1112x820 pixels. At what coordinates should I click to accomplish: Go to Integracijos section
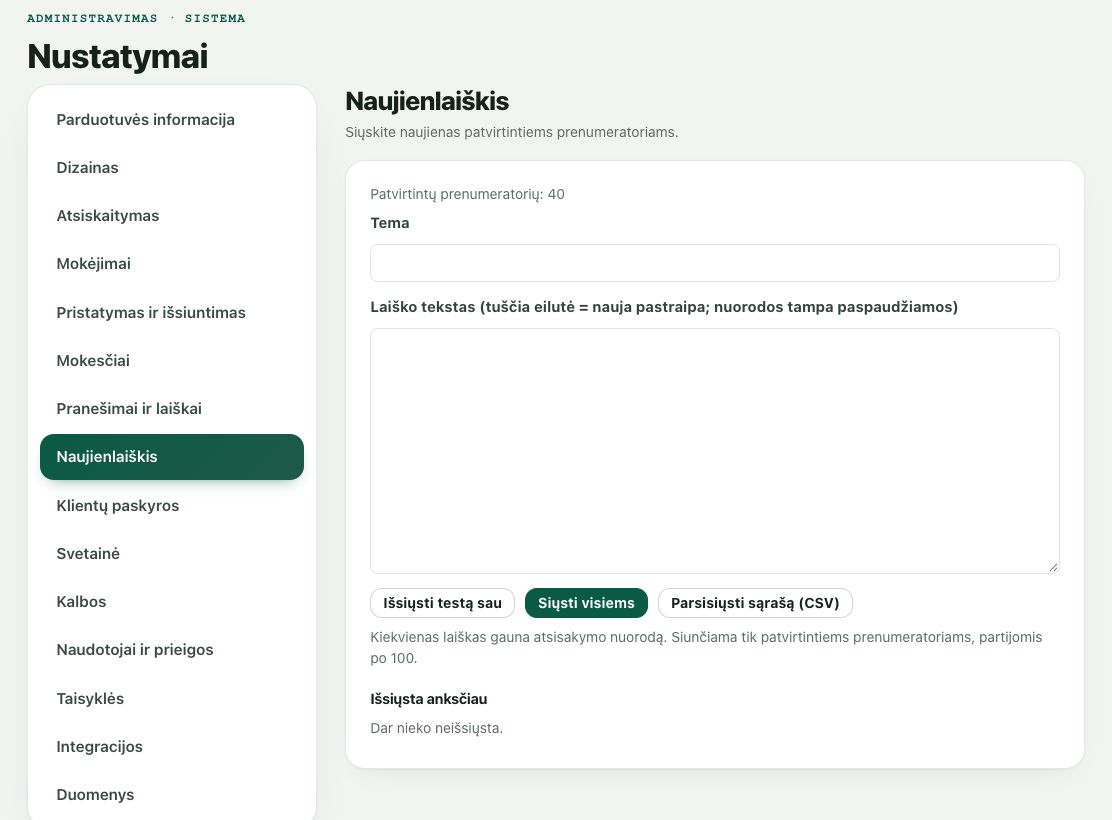pyautogui.click(x=172, y=746)
